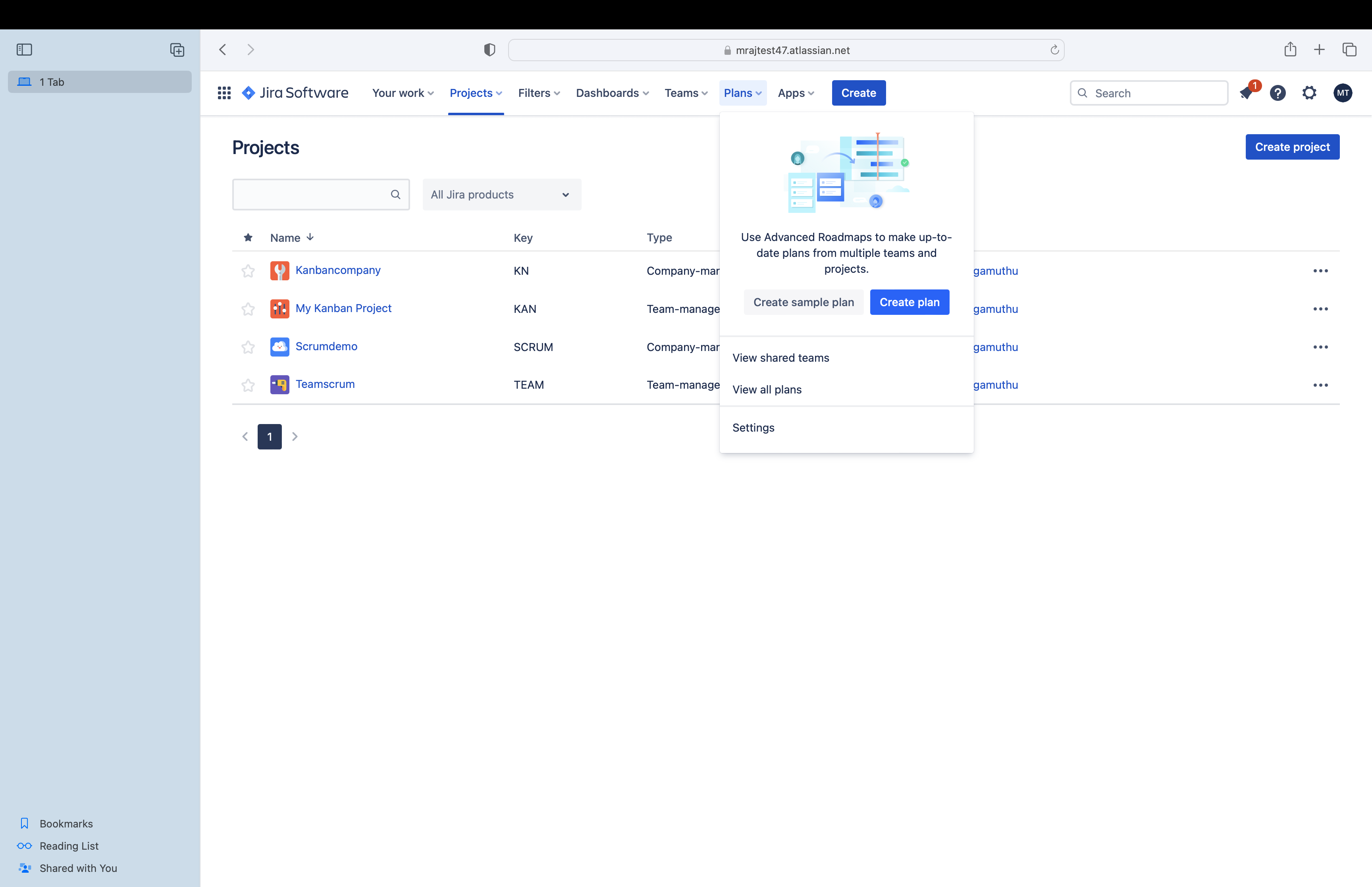Image resolution: width=1372 pixels, height=887 pixels.
Task: Click the Create plan button
Action: 909,302
